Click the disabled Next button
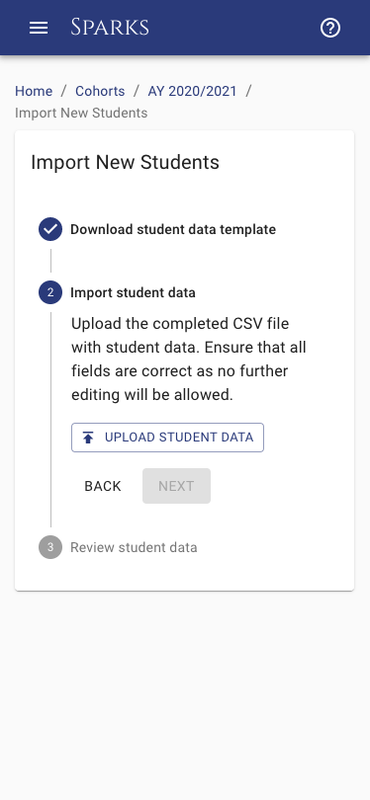 (176, 486)
